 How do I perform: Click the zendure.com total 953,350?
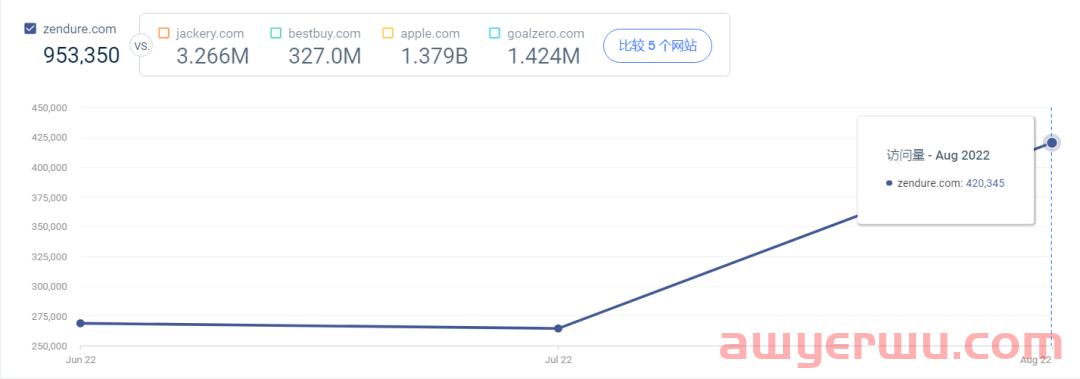[x=81, y=54]
